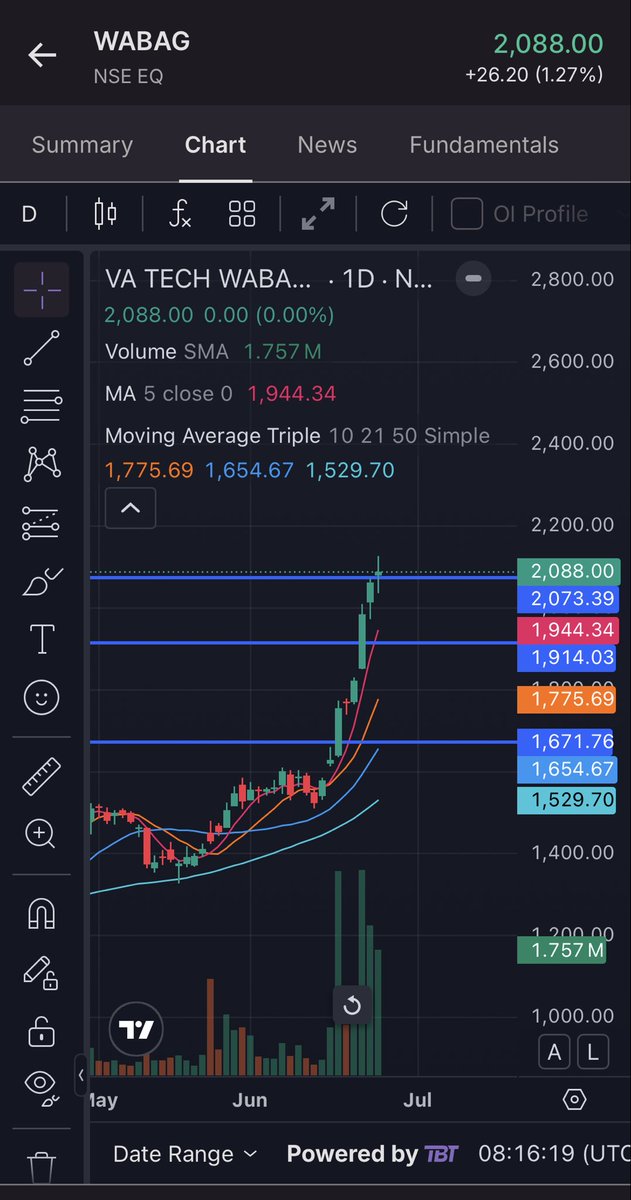The width and height of the screenshot is (631, 1200).
Task: Activate the zoom in magnifier tool
Action: [42, 833]
